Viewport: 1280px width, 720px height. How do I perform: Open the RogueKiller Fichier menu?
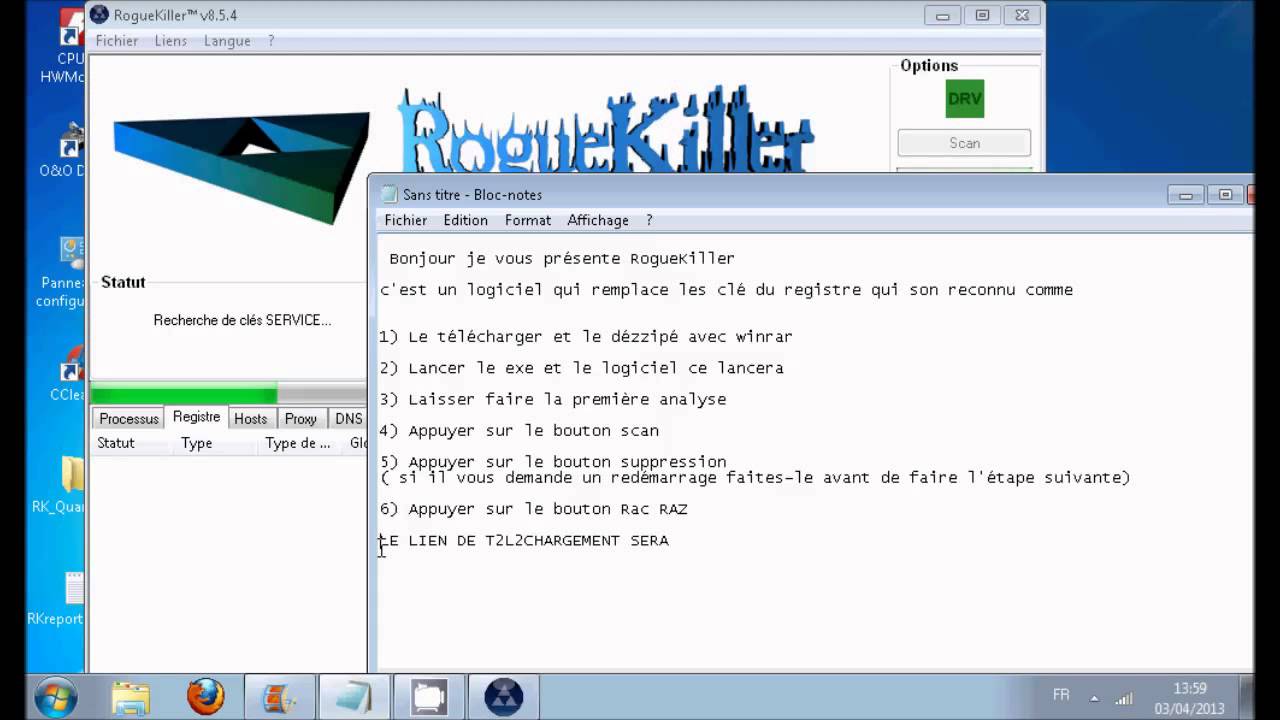point(117,41)
